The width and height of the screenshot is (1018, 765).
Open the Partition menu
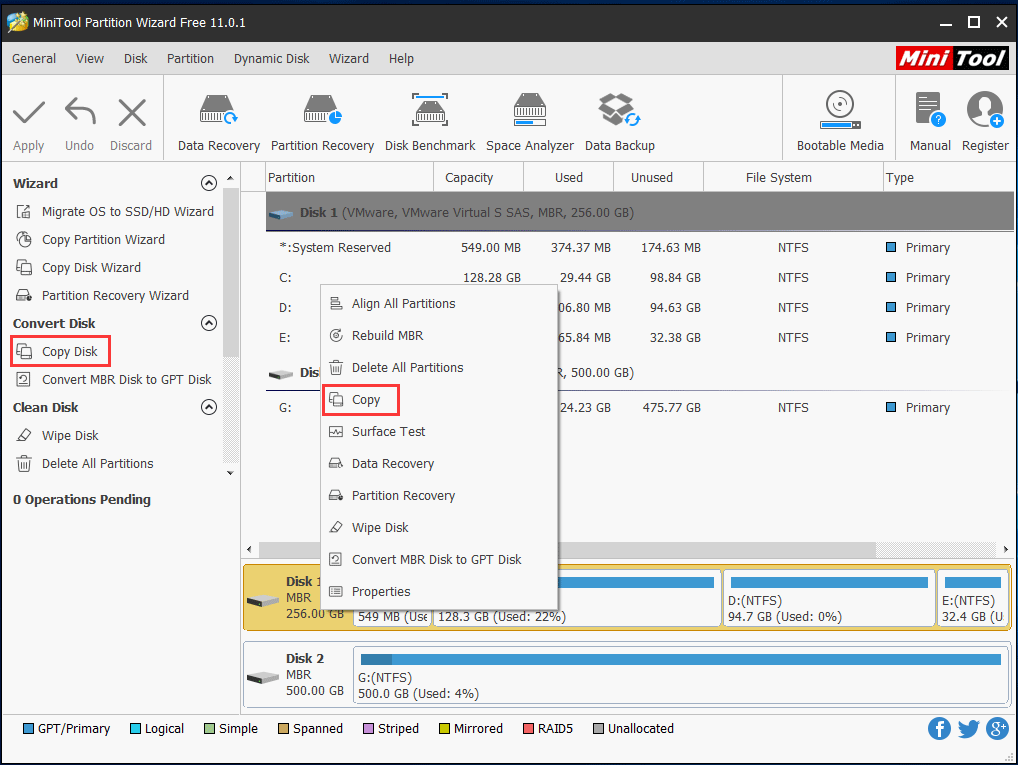pos(190,58)
